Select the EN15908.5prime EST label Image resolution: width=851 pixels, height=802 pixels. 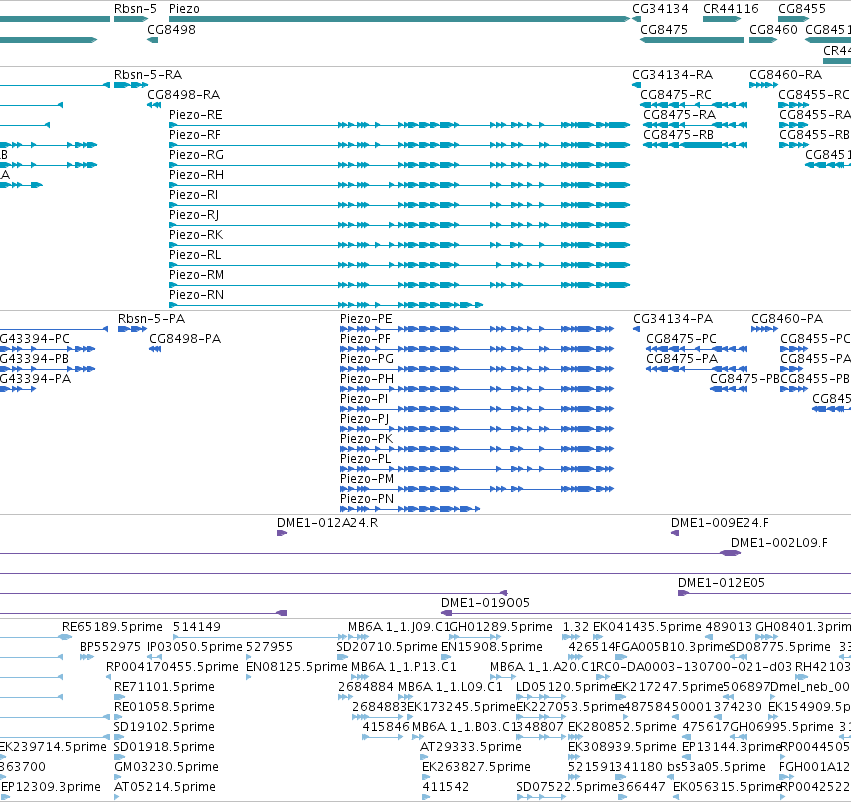pyautogui.click(x=491, y=647)
